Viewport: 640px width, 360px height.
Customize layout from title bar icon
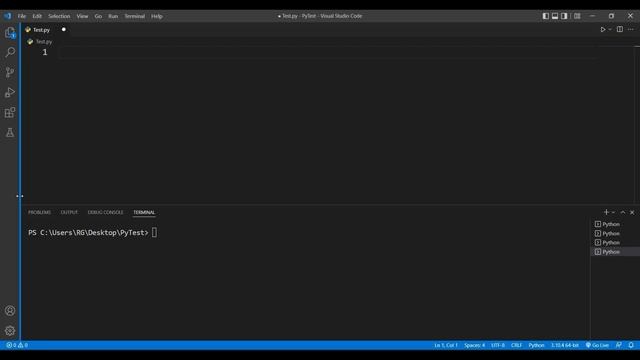pos(577,16)
